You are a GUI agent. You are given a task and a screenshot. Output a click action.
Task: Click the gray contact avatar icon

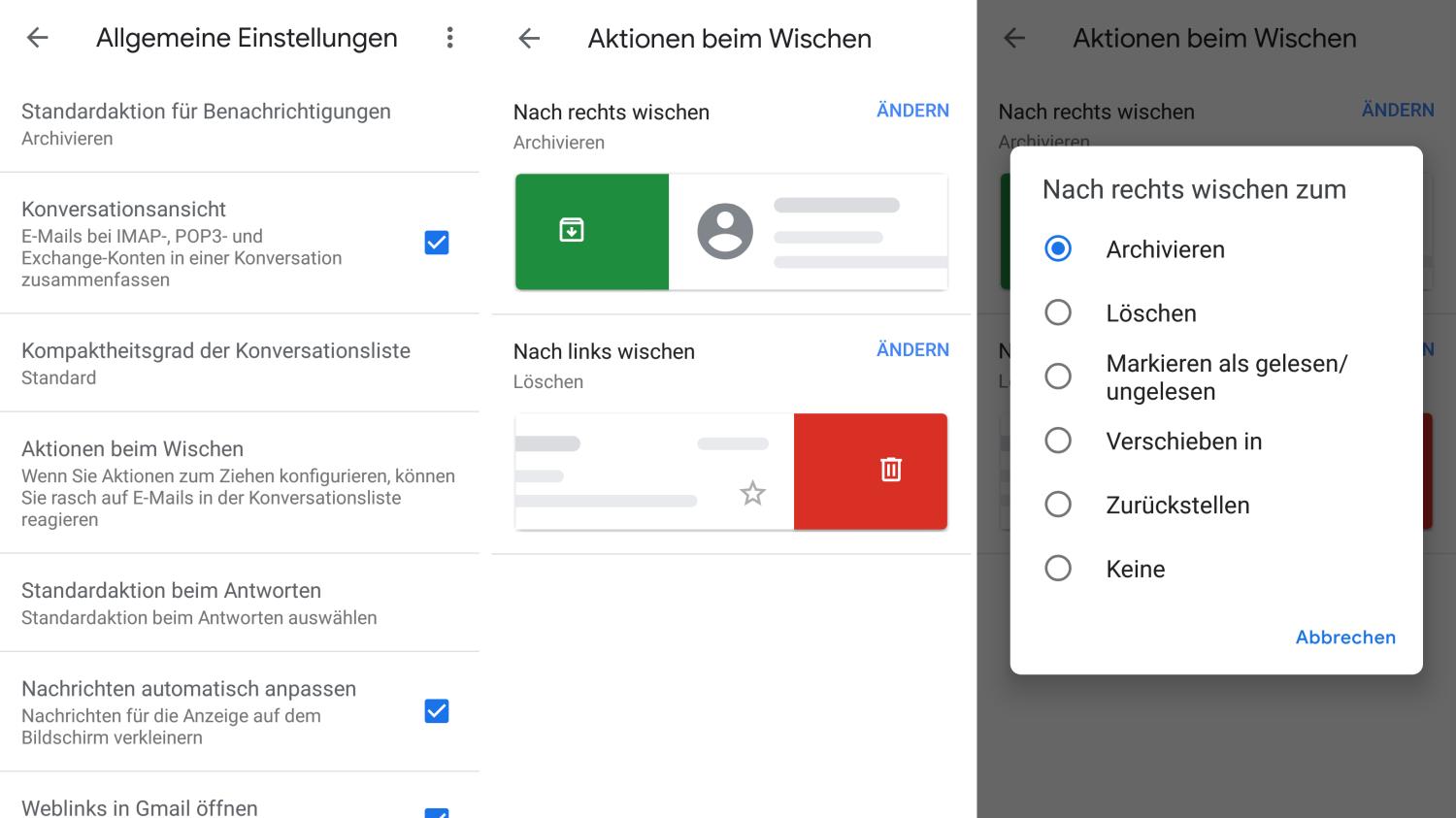point(725,231)
